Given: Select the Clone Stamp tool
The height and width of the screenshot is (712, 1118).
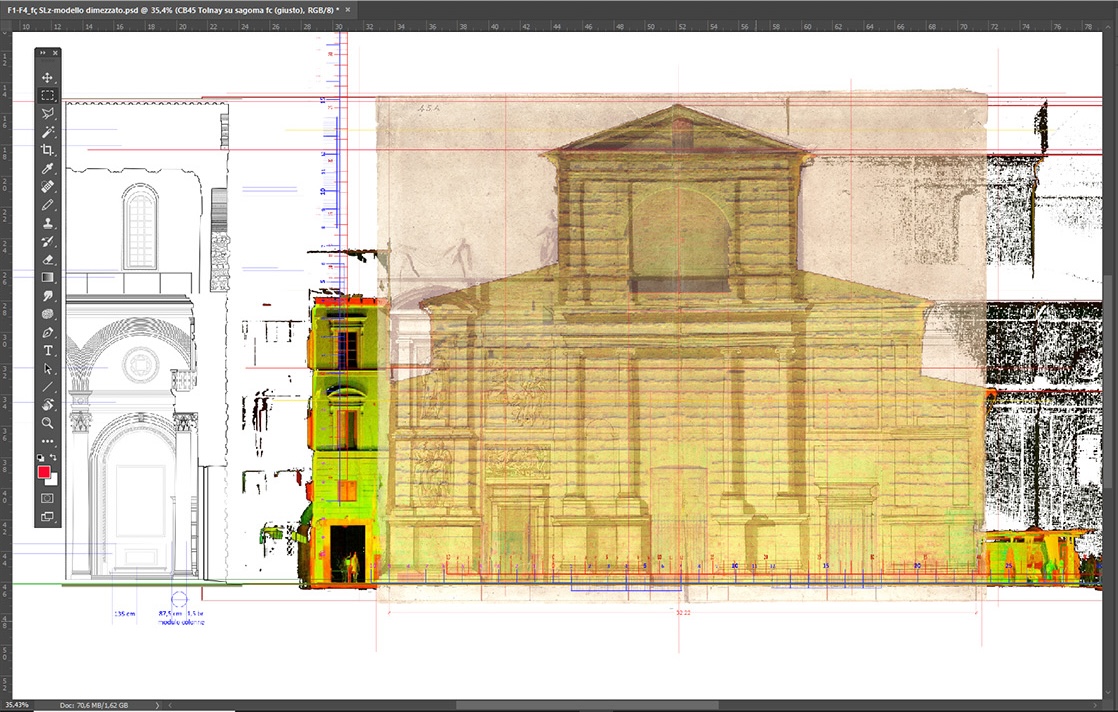Looking at the screenshot, I should 47,223.
